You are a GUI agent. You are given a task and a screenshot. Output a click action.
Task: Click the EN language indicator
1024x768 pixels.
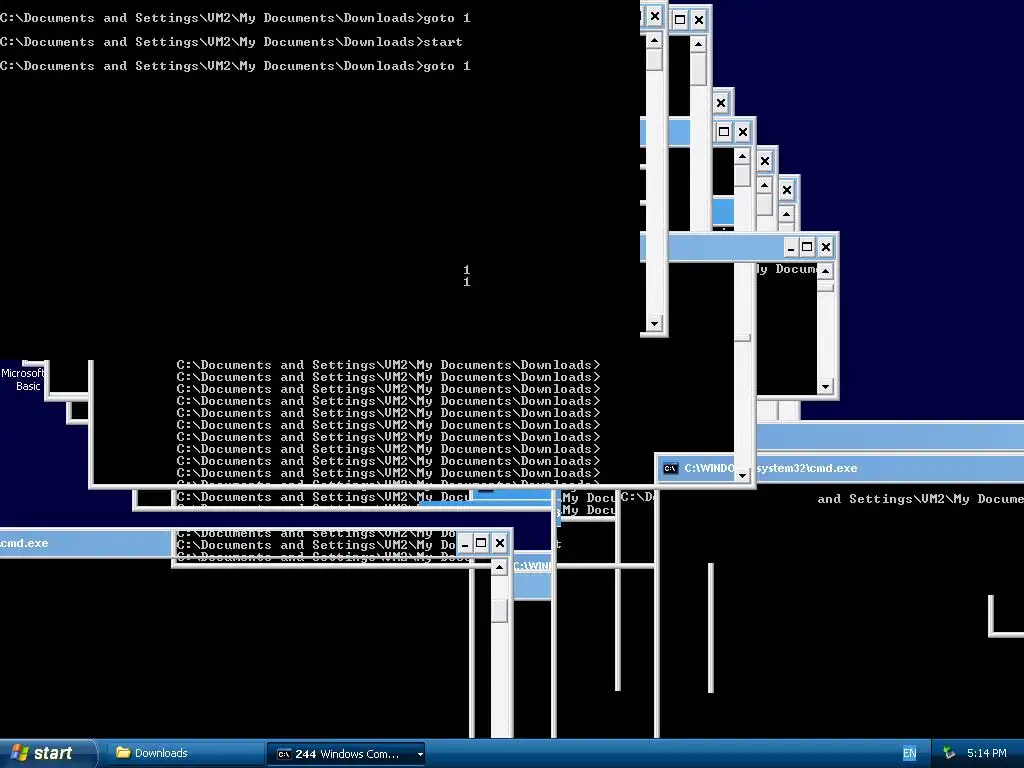coord(909,753)
